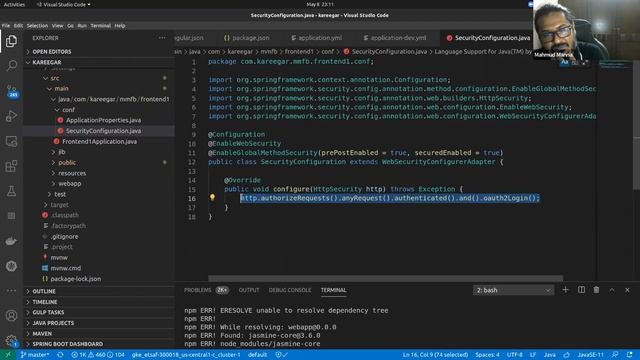
Task: Switch the master branch in status bar
Action: [x=35, y=355]
